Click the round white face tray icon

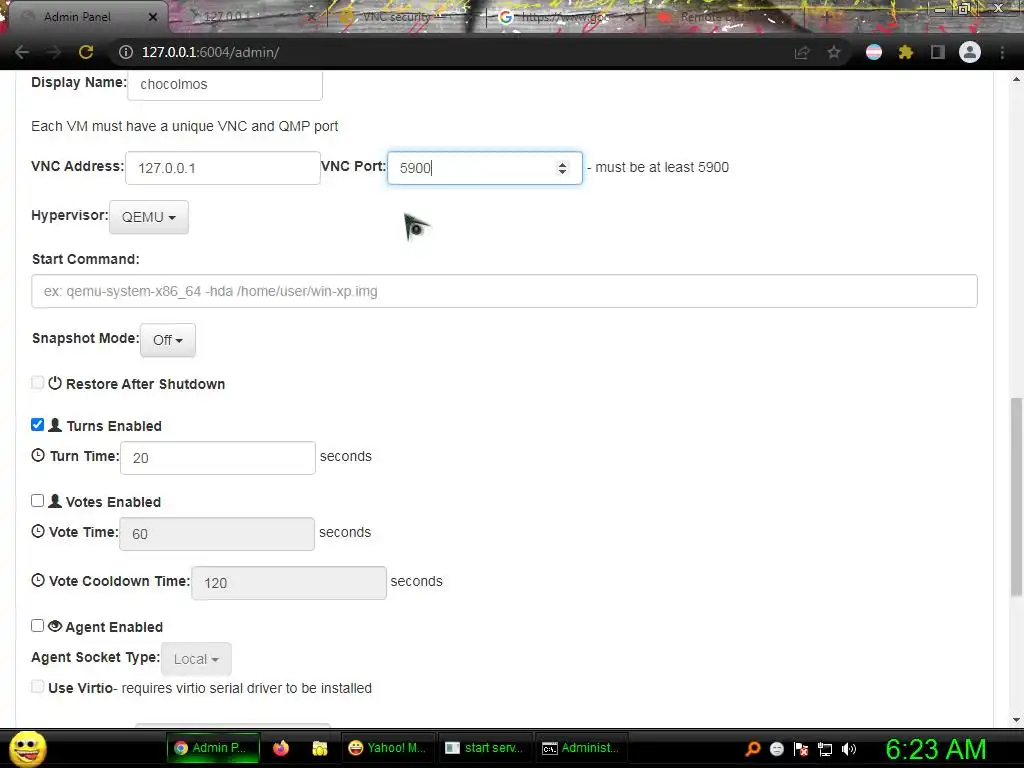tap(776, 749)
